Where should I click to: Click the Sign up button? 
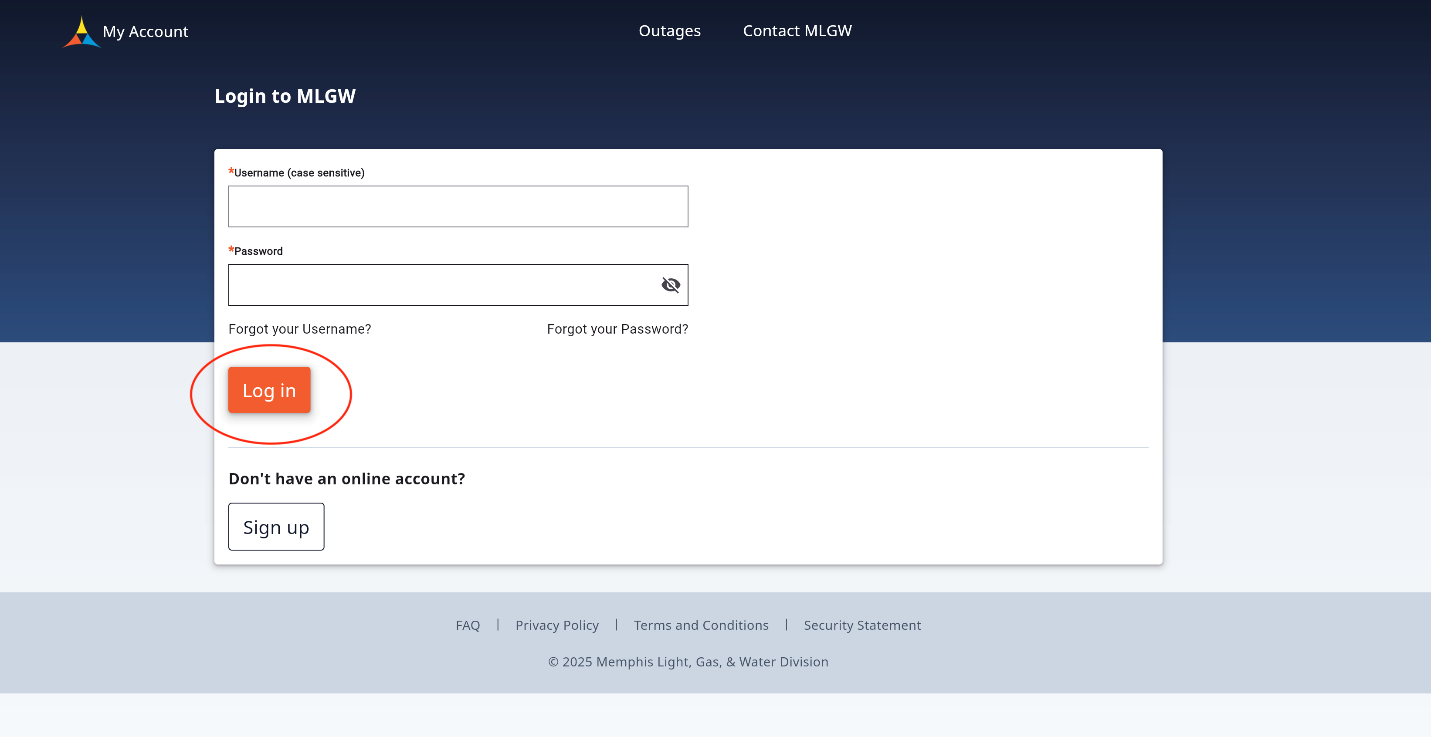(276, 527)
